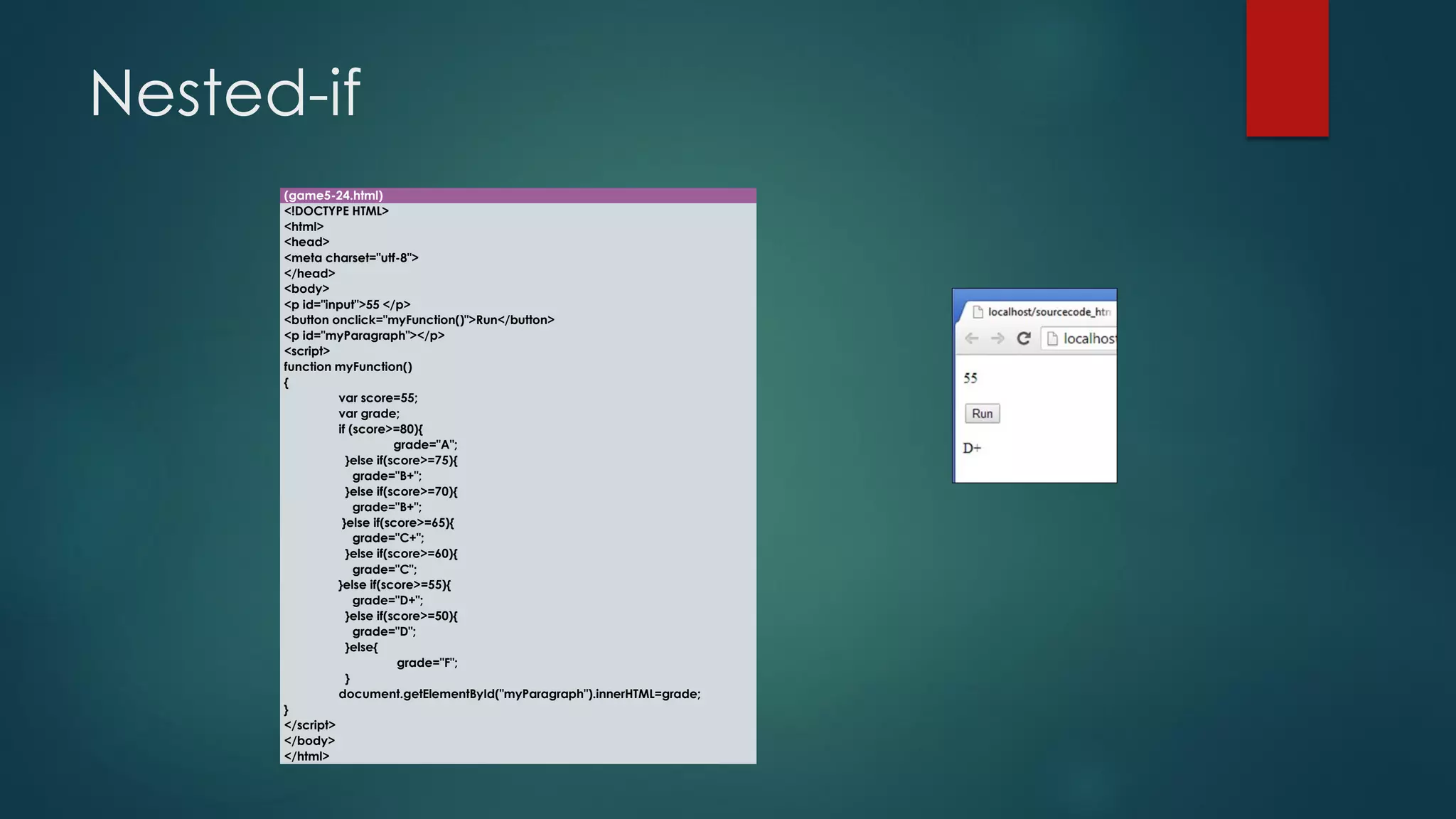Click the browser back arrow

tap(971, 338)
